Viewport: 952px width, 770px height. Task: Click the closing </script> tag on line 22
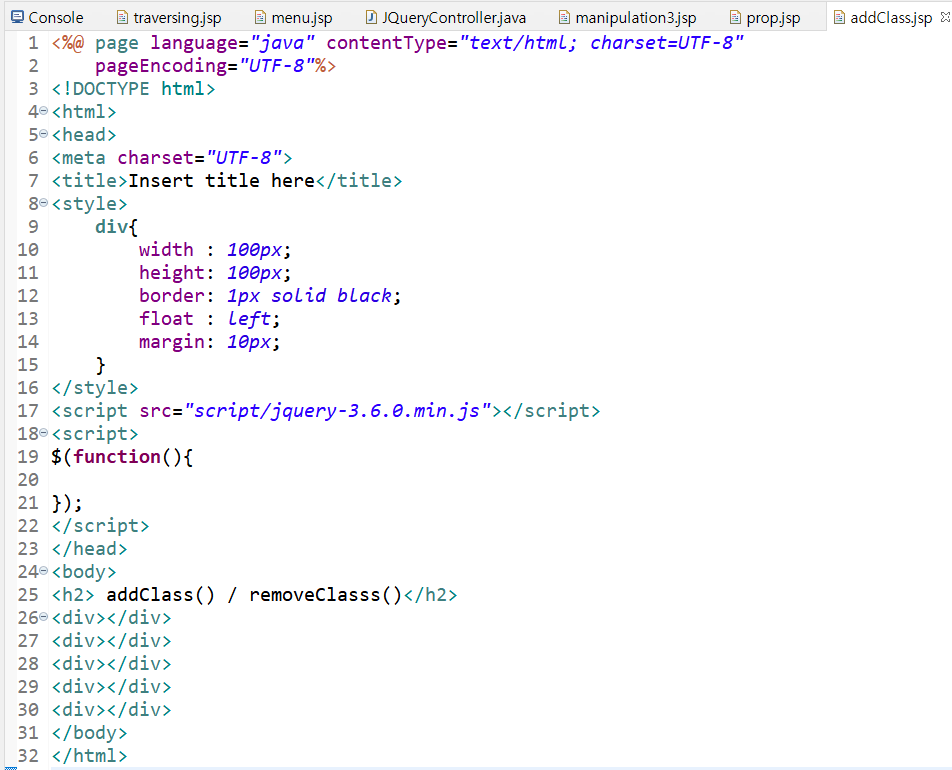(100, 525)
